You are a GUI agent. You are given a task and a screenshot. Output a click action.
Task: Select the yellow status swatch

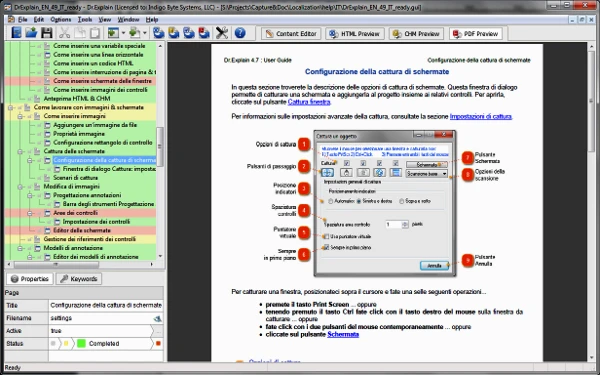[x=66, y=344]
